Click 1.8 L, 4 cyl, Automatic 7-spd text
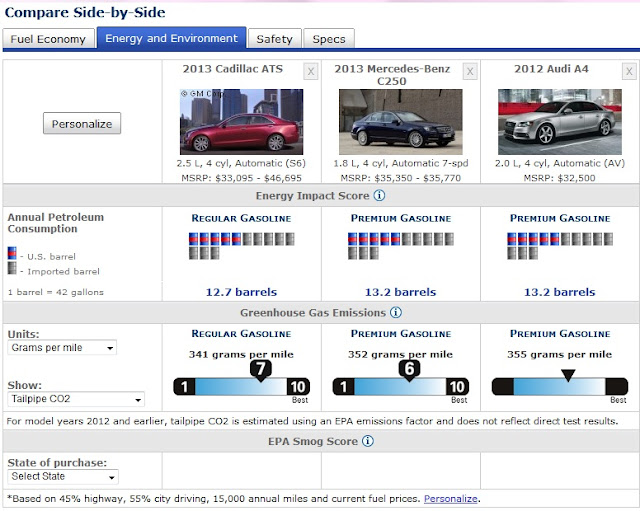 tap(401, 163)
